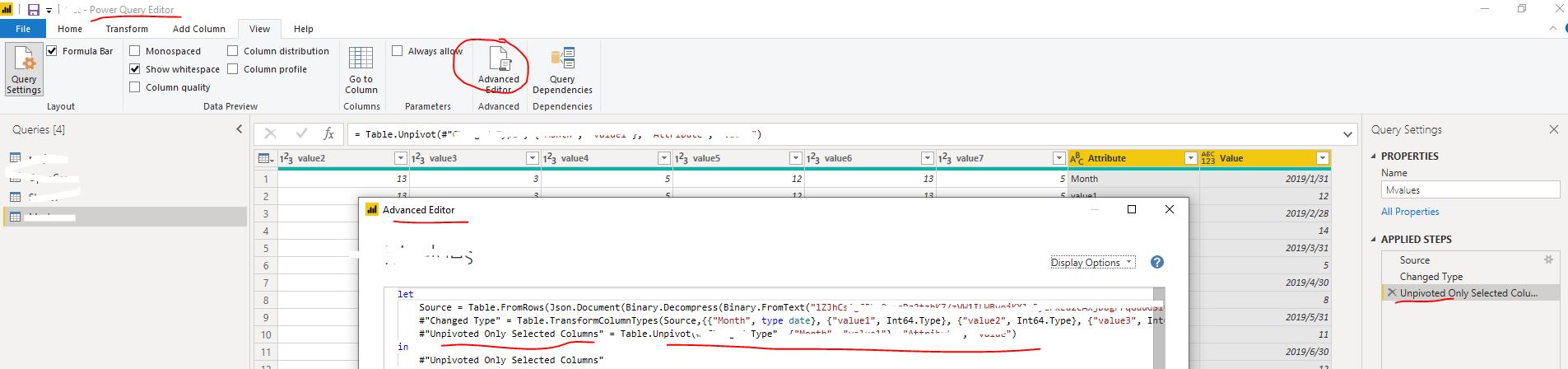
Task: Open the Advanced Editor from ribbon
Action: coord(499,69)
